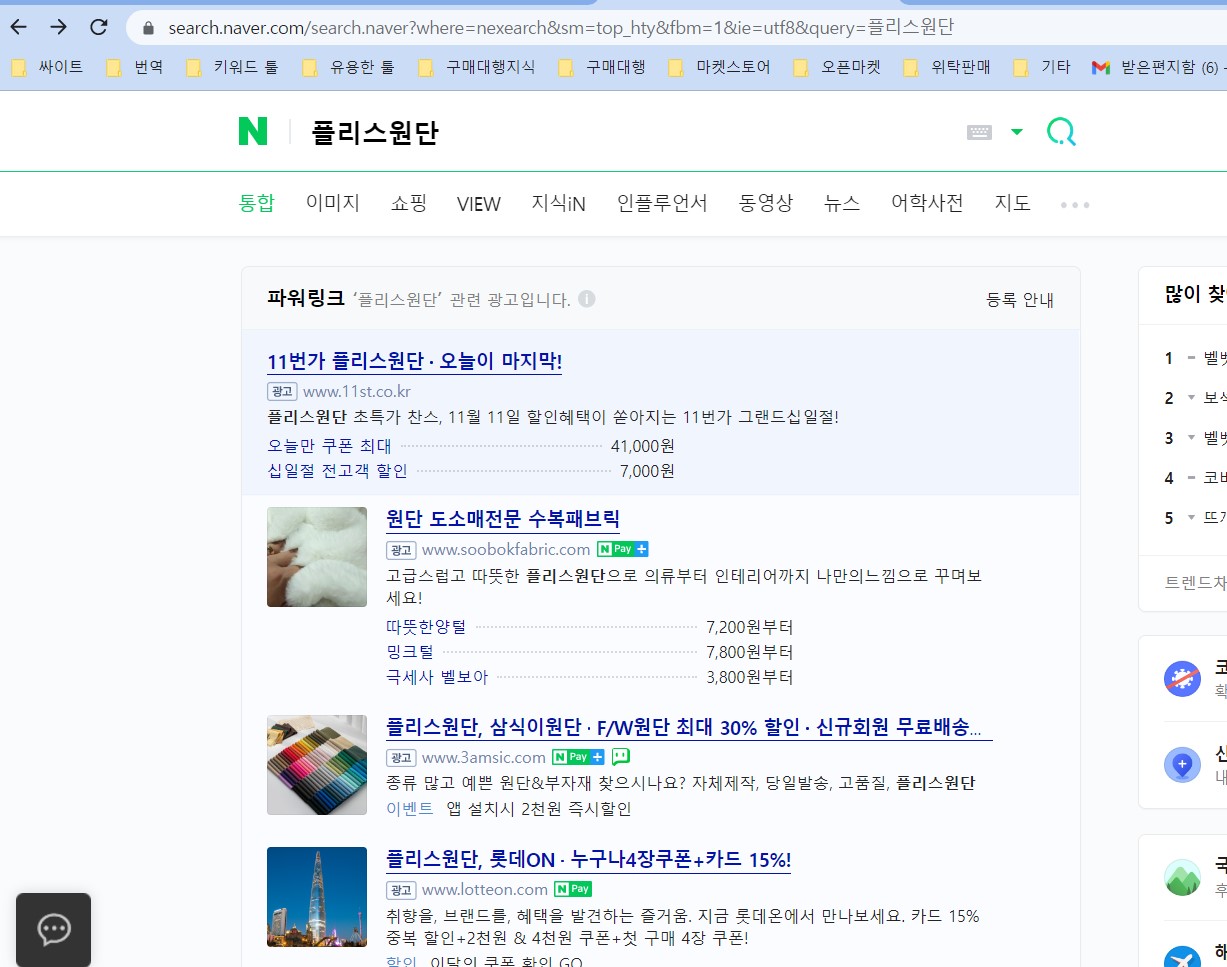This screenshot has width=1227, height=967.
Task: Click the N Pay plus badge for 3amsic.com
Action: point(578,757)
